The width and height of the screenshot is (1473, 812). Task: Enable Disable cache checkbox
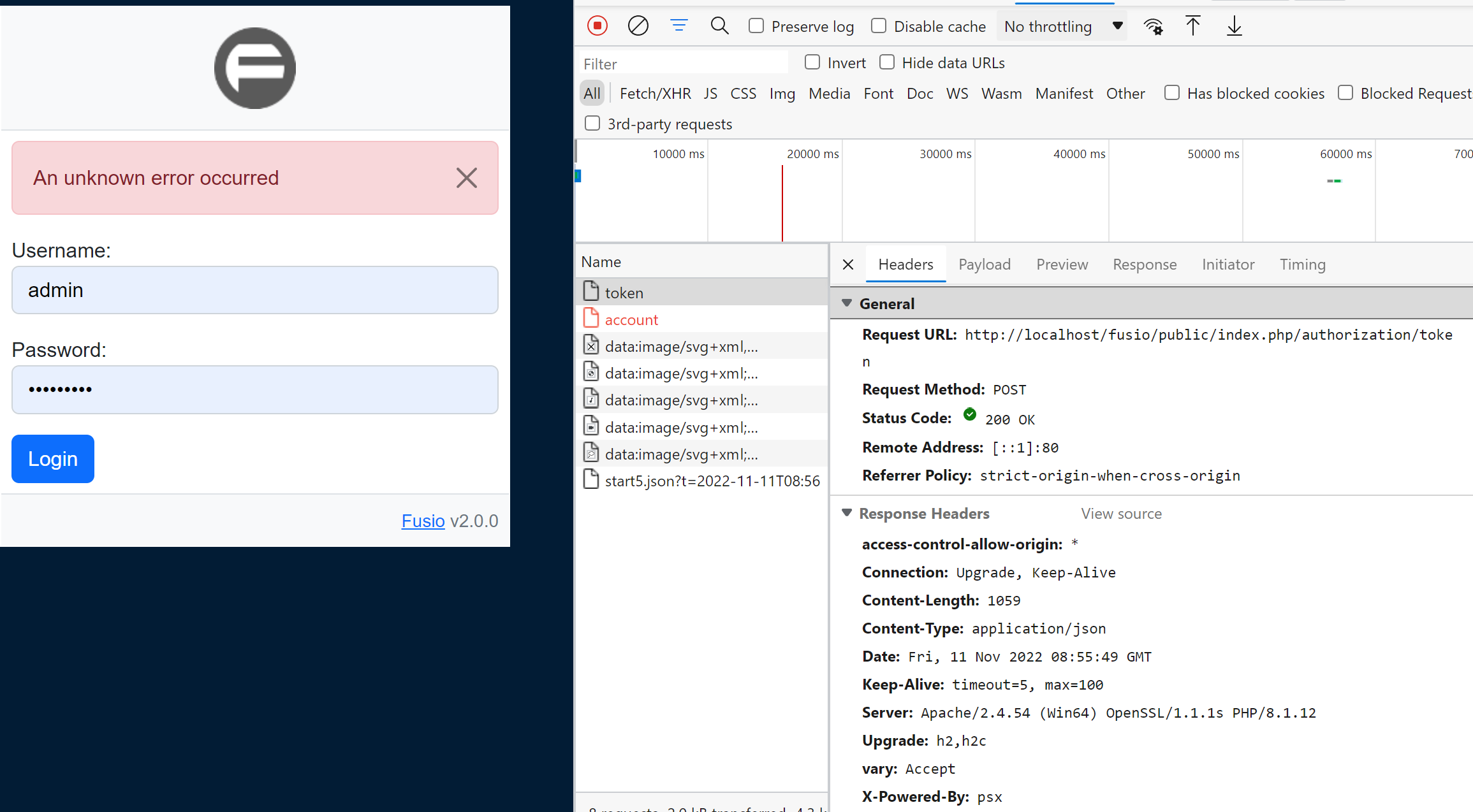click(x=879, y=26)
